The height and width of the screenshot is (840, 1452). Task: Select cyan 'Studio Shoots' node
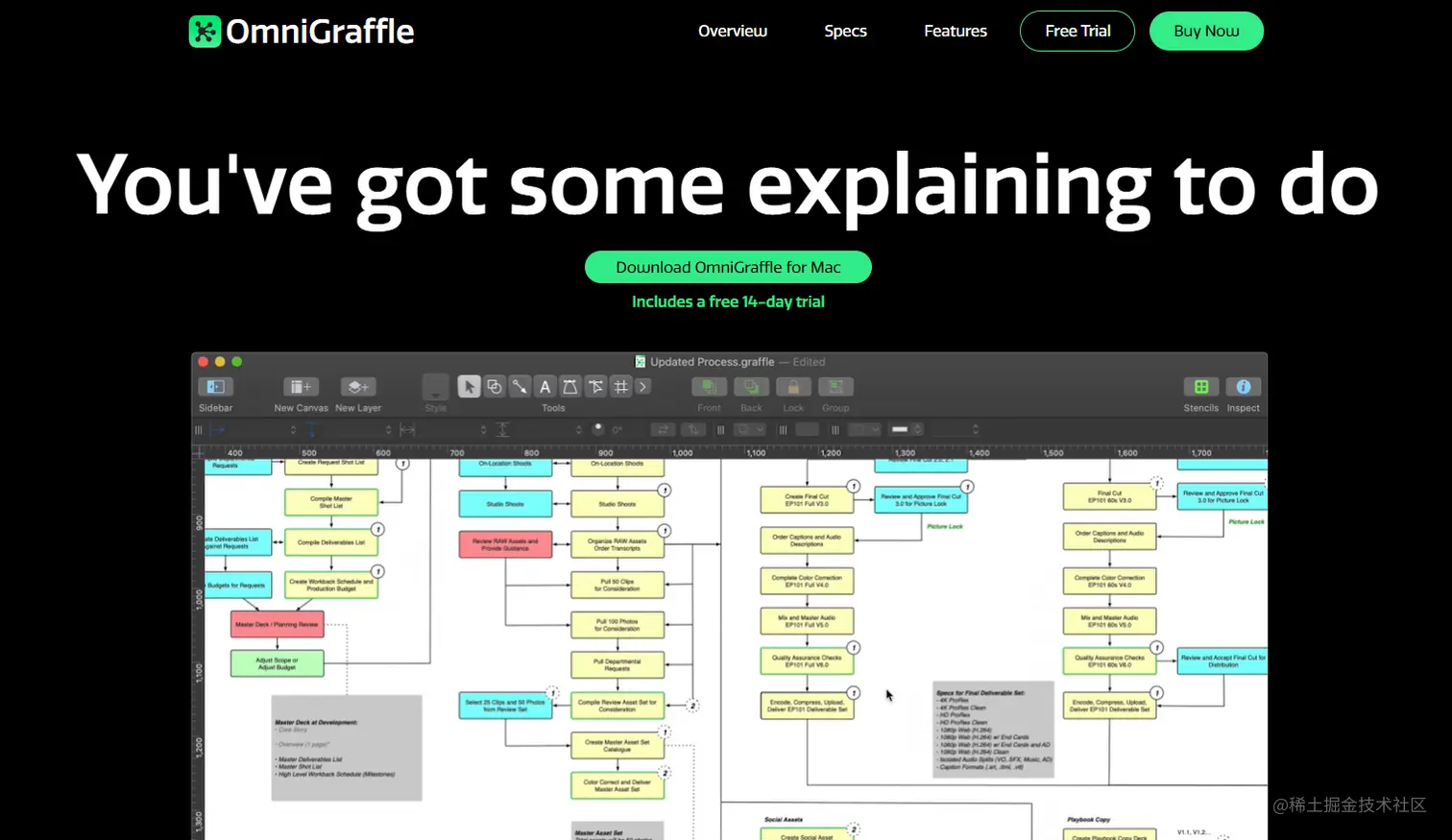(x=505, y=504)
